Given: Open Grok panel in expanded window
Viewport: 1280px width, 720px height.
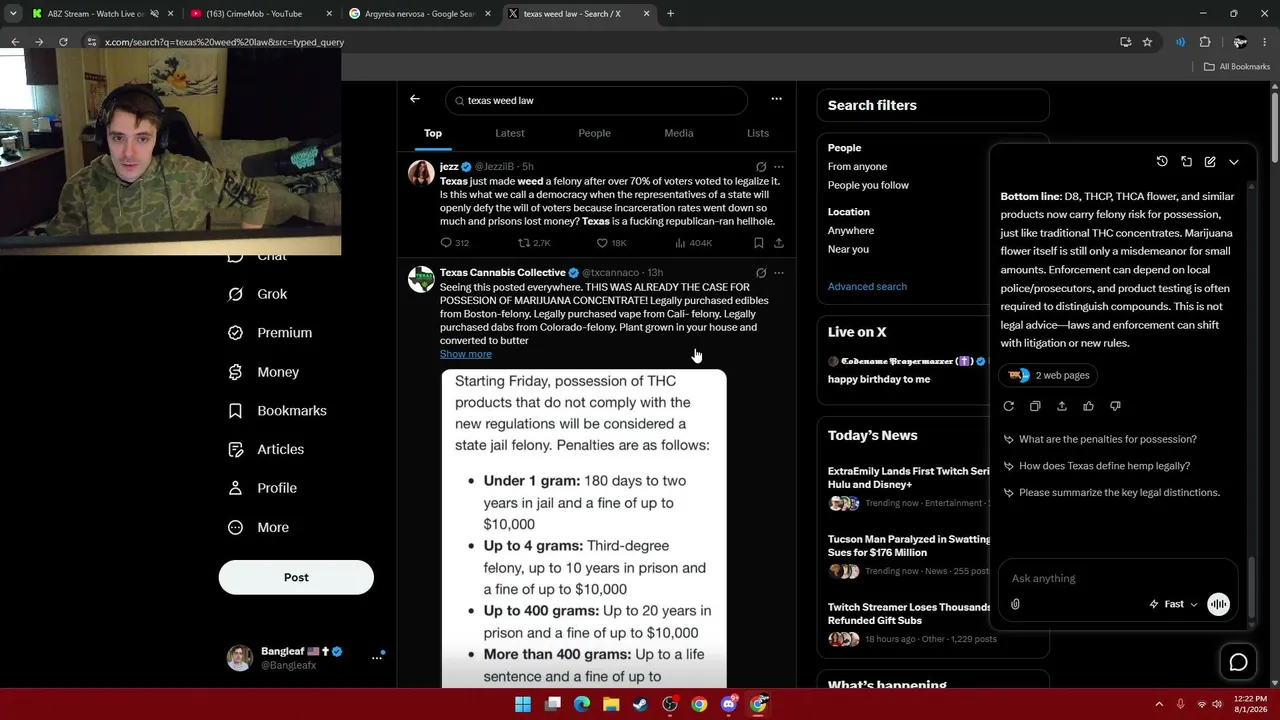Looking at the screenshot, I should point(1186,162).
